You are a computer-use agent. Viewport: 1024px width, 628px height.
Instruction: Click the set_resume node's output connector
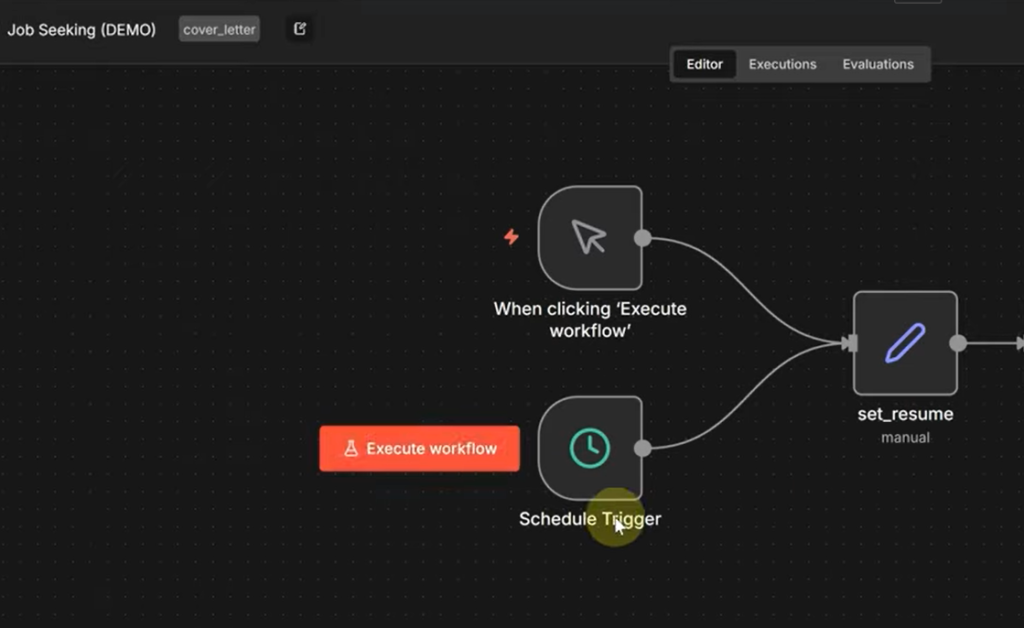(x=958, y=343)
